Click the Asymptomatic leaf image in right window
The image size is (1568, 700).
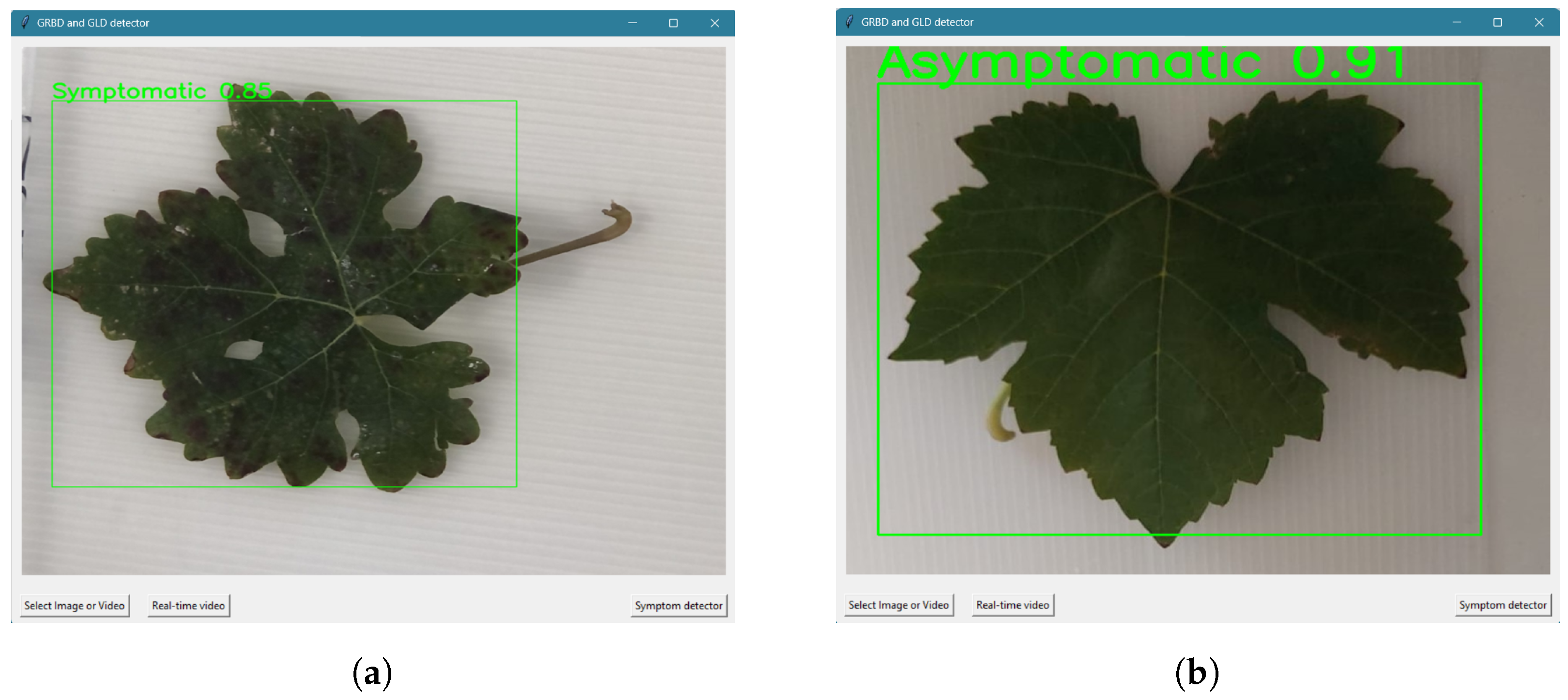[1198, 310]
